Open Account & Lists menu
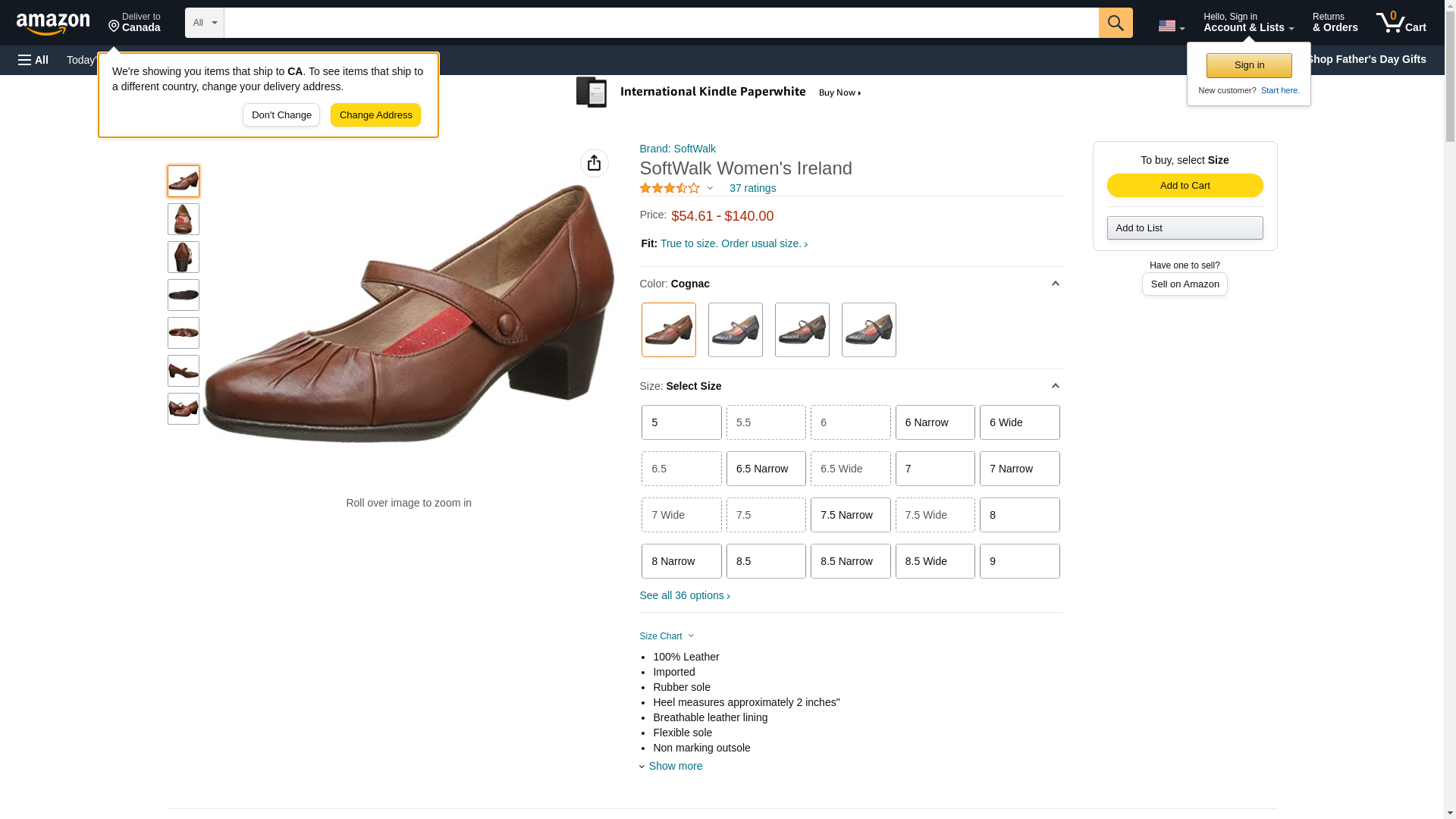 1247,23
